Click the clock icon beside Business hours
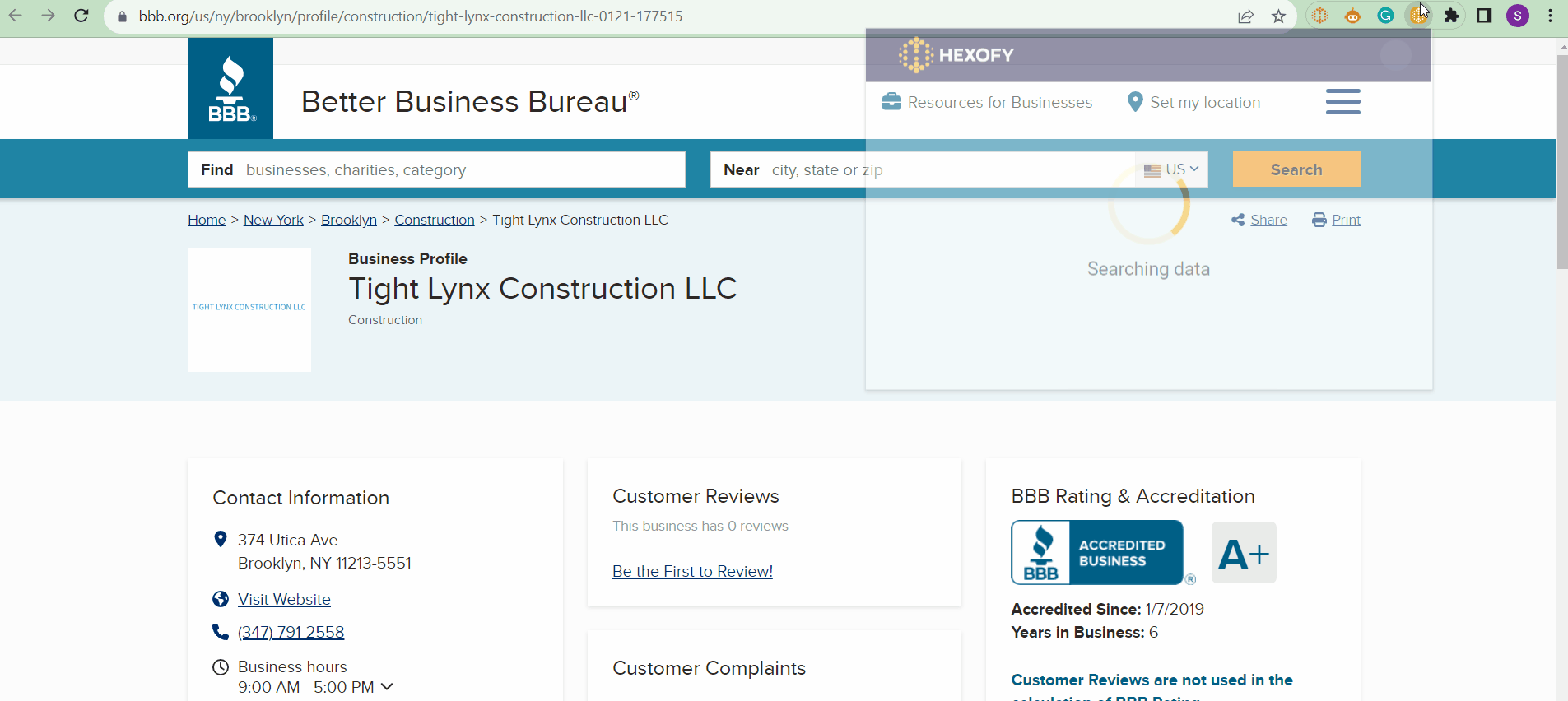The height and width of the screenshot is (701, 1568). (221, 666)
